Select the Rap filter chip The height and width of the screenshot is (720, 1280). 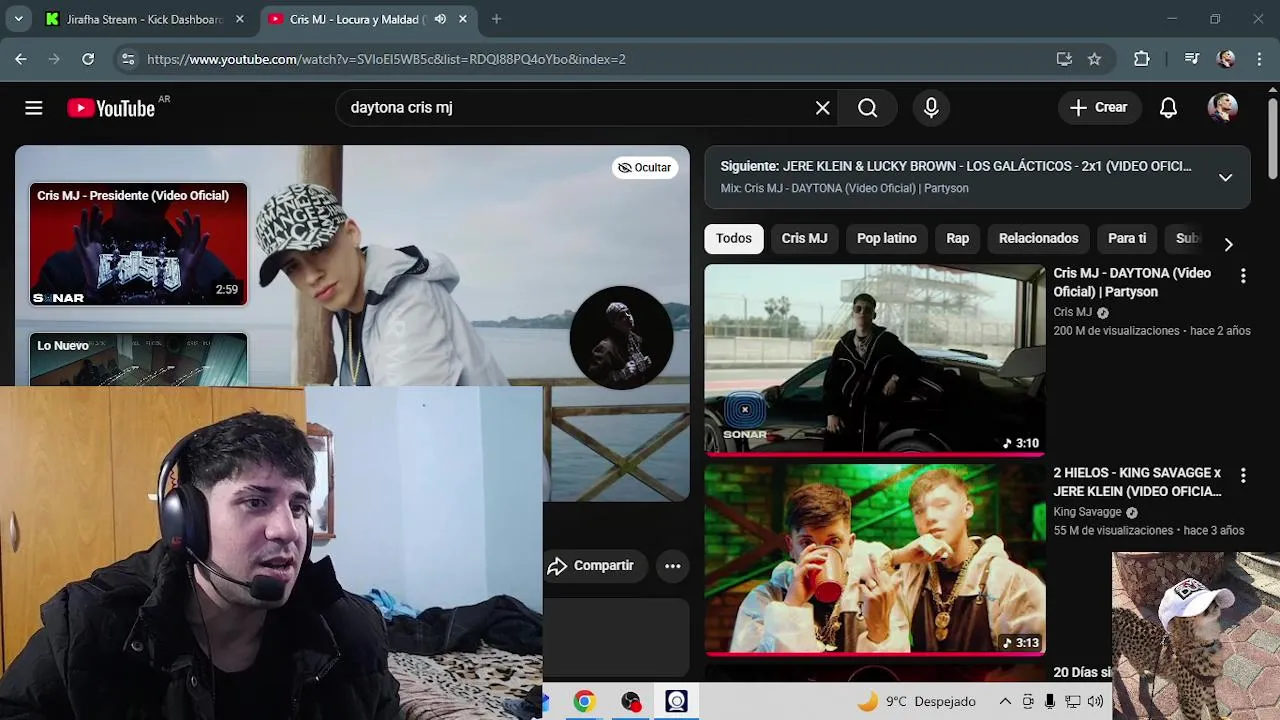(957, 238)
